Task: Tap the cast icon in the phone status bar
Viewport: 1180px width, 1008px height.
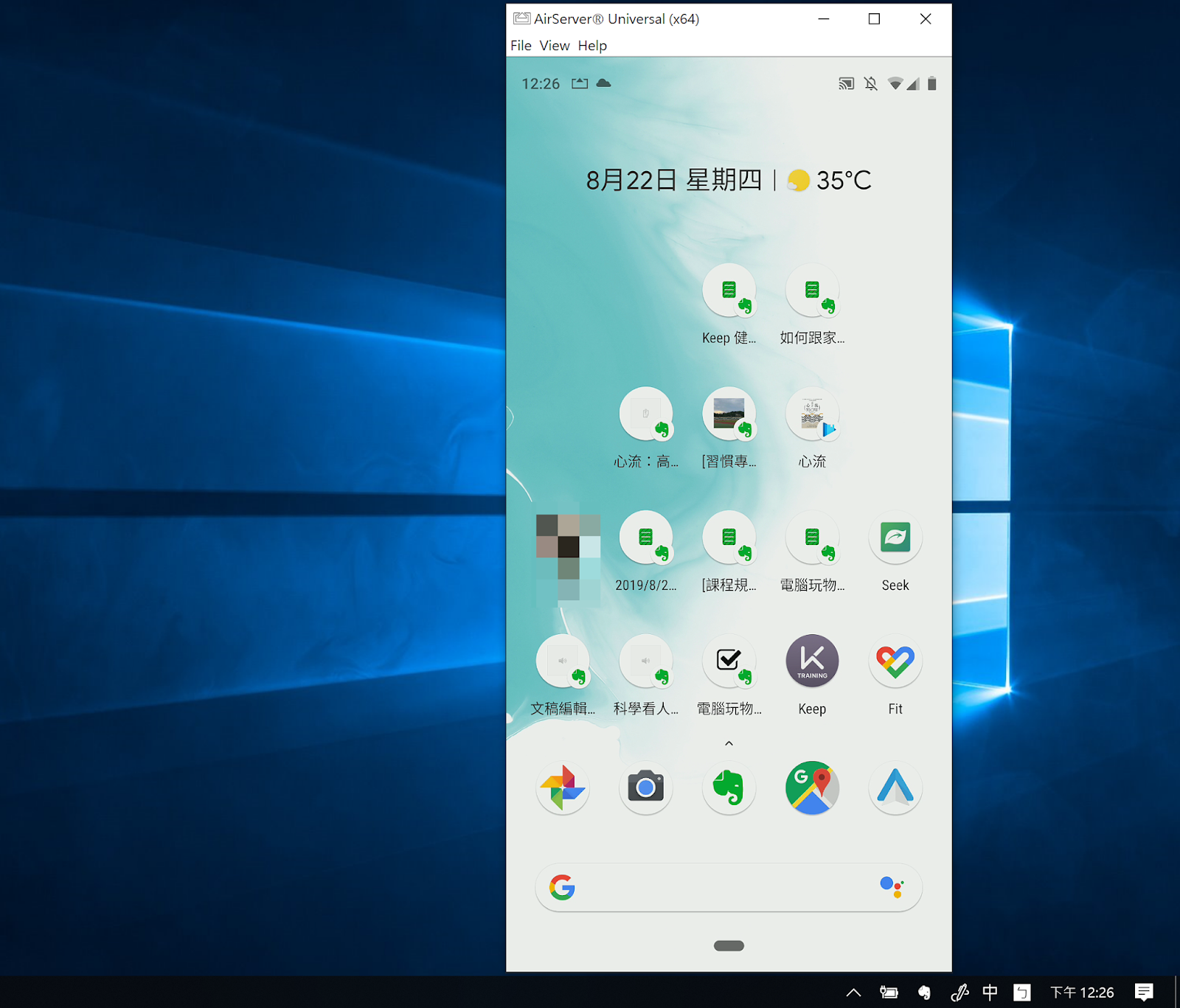Action: 846,84
